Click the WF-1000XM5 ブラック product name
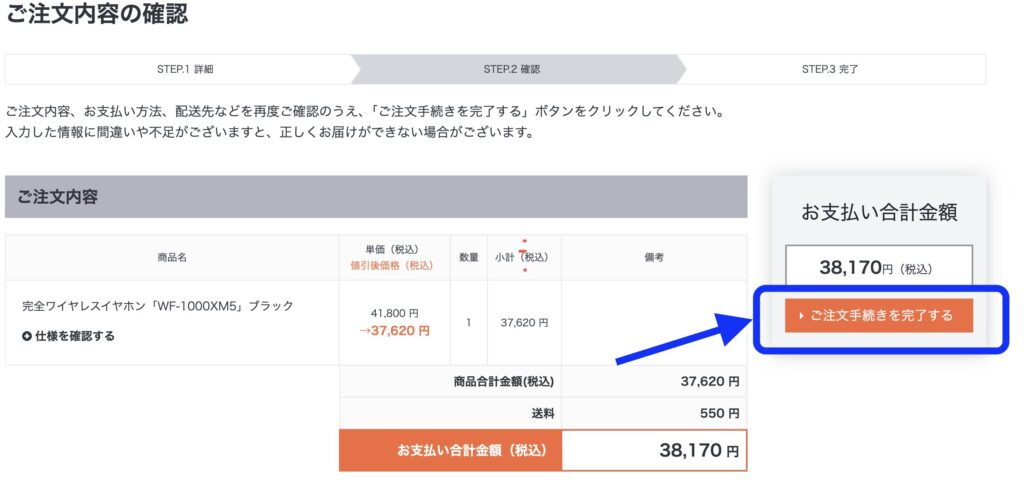This screenshot has height=492, width=1024. 157,305
